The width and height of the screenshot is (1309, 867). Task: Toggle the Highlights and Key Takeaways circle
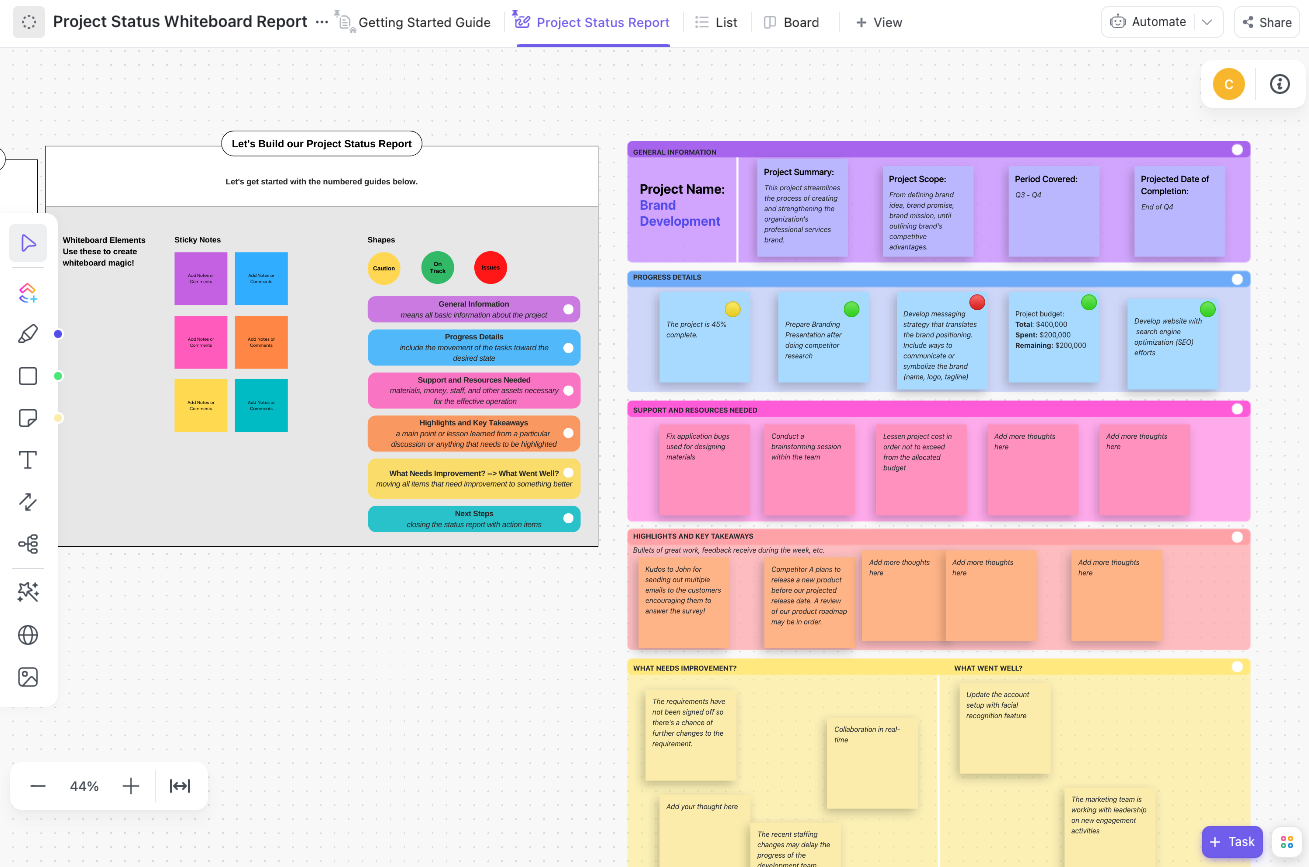(1237, 537)
